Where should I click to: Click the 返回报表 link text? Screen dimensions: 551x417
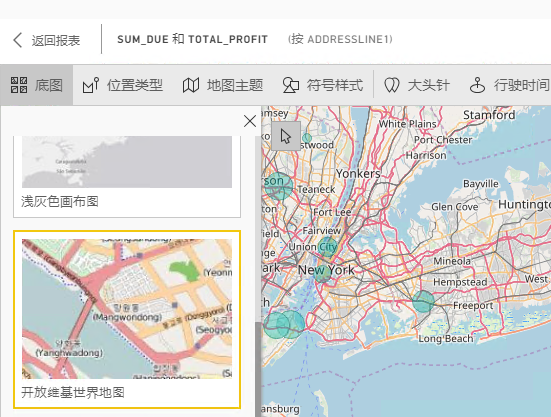pyautogui.click(x=56, y=40)
